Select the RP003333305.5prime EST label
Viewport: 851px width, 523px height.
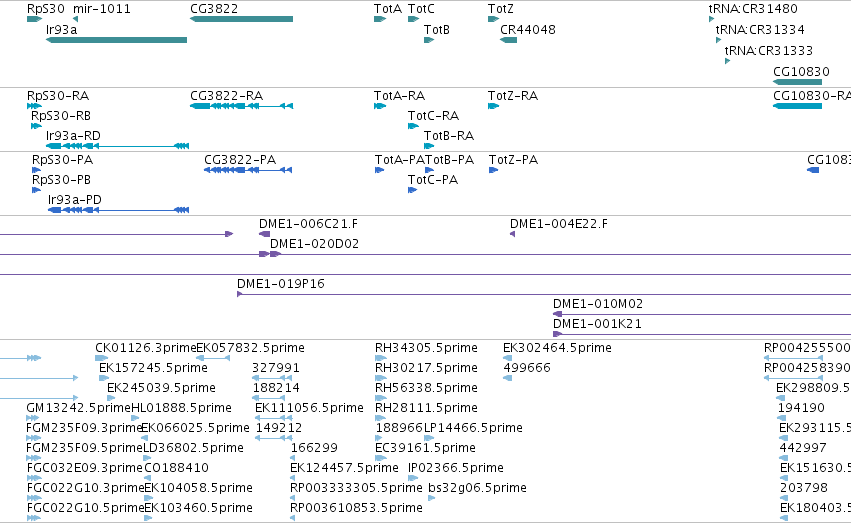(x=356, y=488)
